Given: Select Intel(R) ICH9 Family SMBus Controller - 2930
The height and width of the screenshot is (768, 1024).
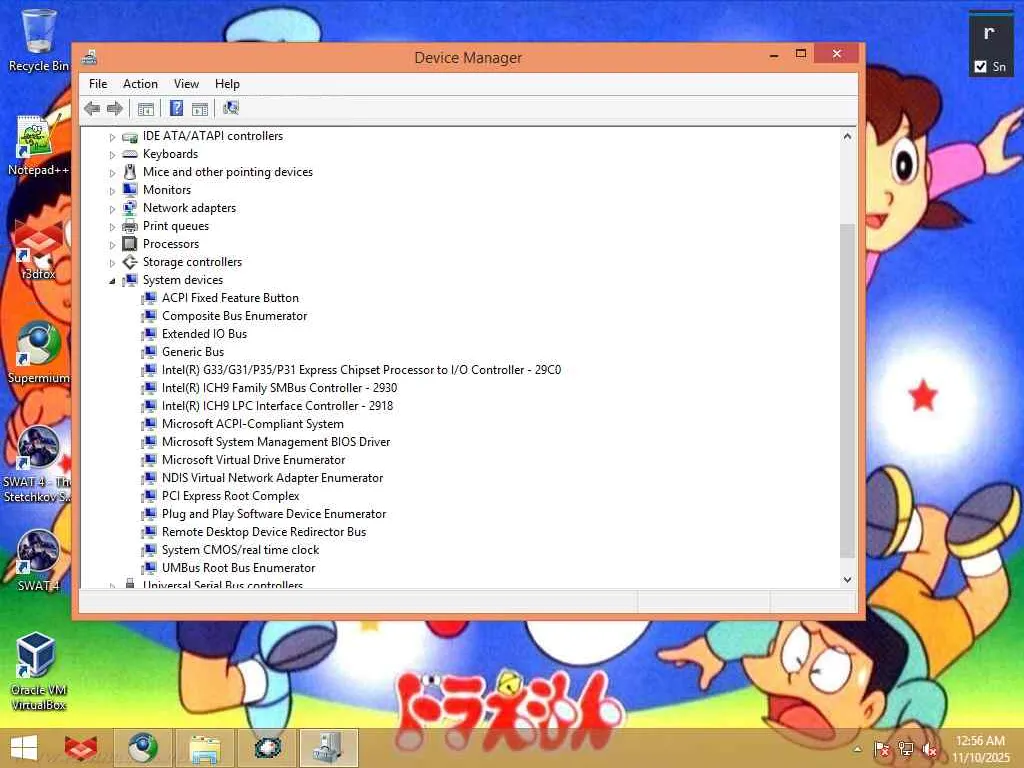Looking at the screenshot, I should [280, 388].
